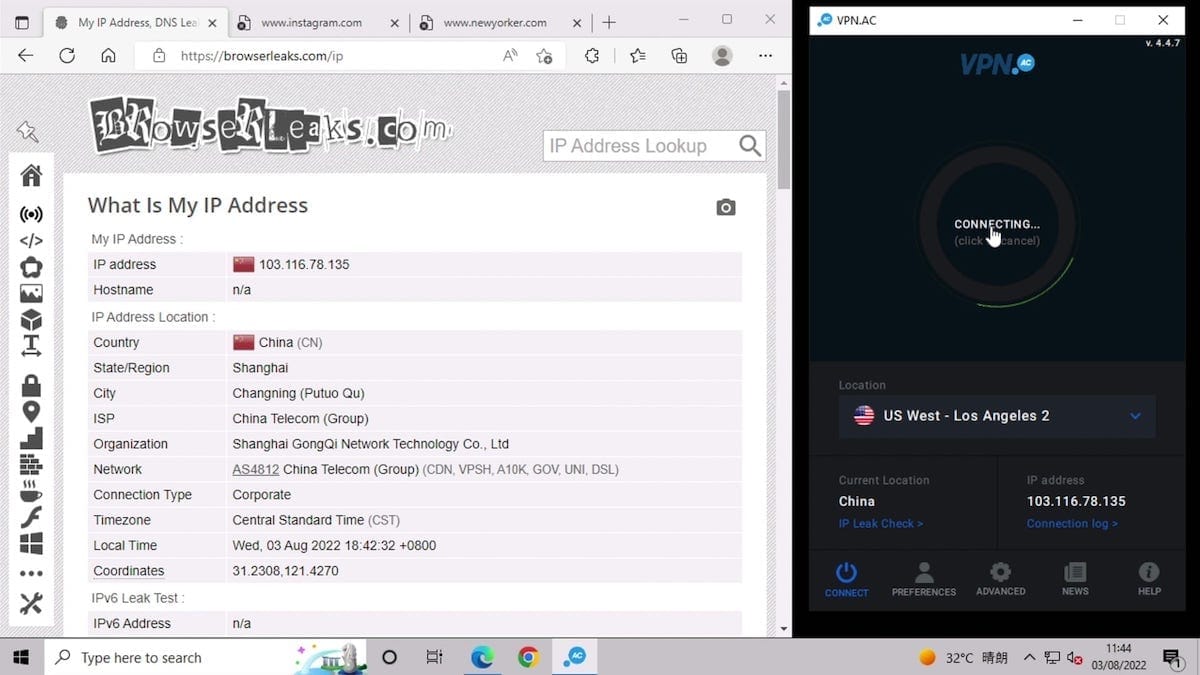The width and height of the screenshot is (1200, 675).
Task: Focus the IP Address Lookup search field
Action: coord(642,146)
